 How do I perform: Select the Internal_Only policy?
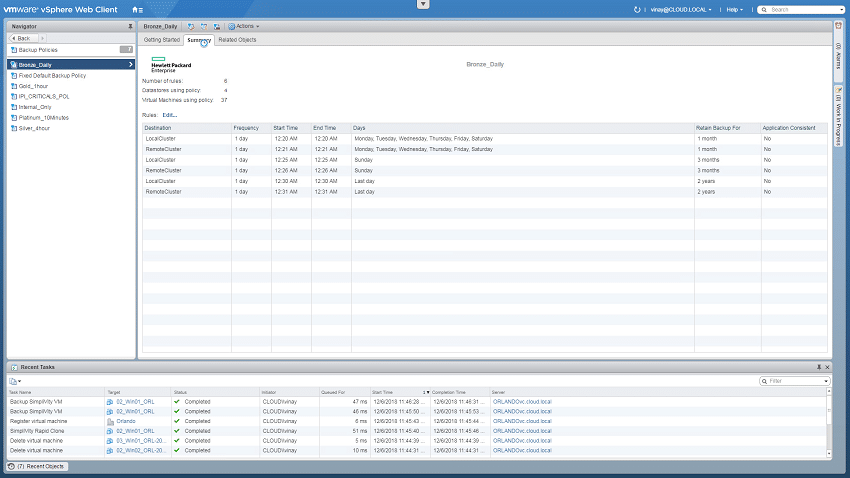pos(35,107)
